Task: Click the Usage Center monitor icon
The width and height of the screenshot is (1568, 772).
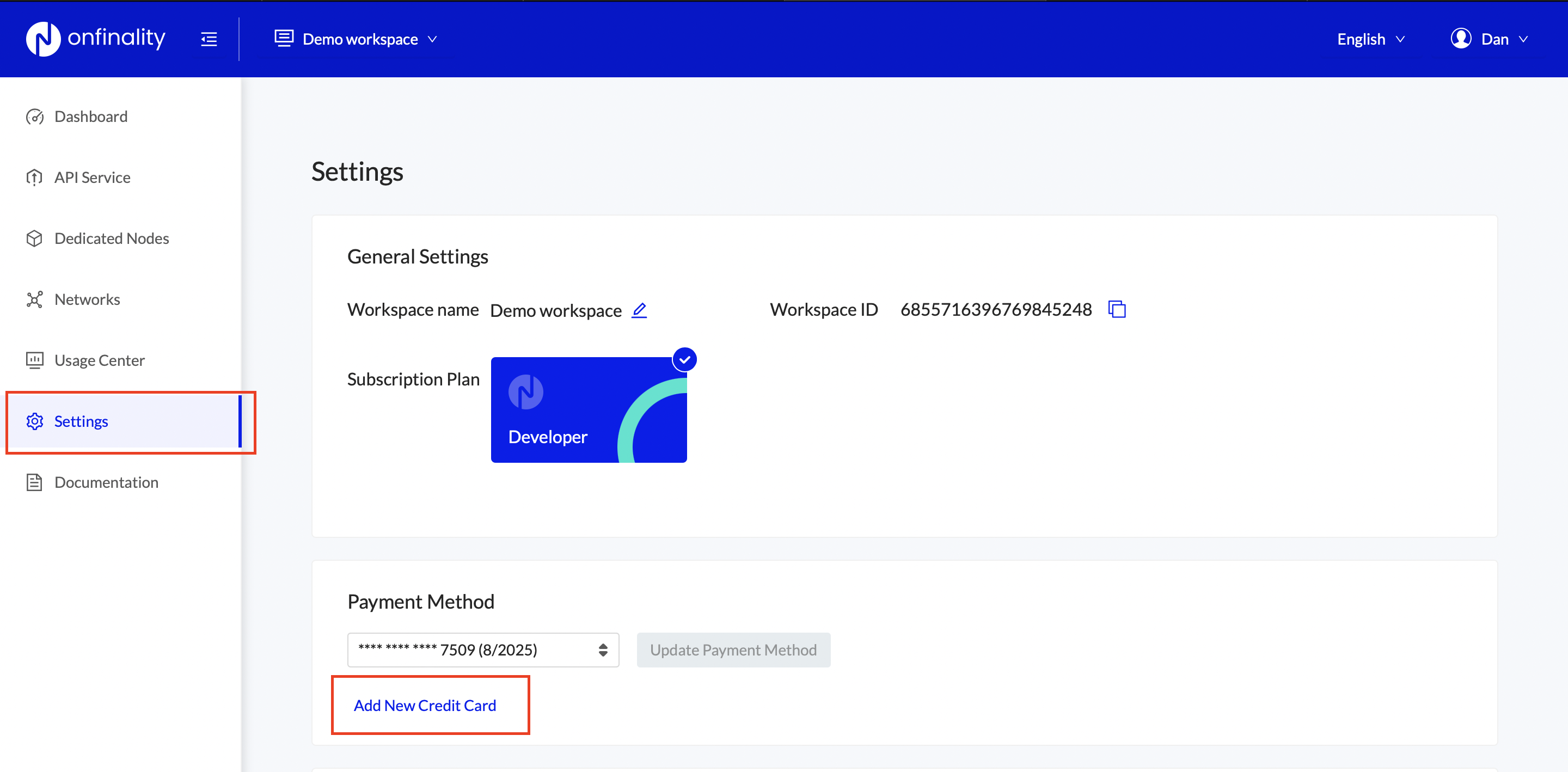Action: pyautogui.click(x=35, y=360)
